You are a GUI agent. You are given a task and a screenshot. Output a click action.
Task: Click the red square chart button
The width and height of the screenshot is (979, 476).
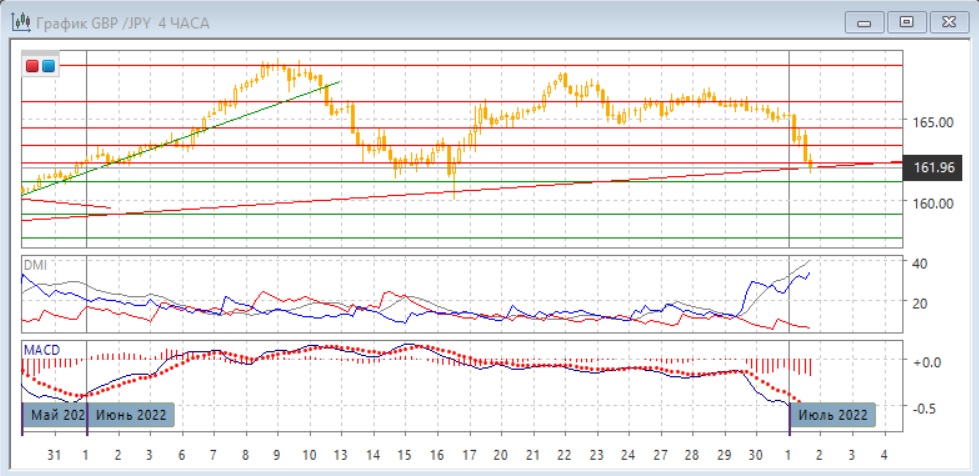[x=32, y=66]
